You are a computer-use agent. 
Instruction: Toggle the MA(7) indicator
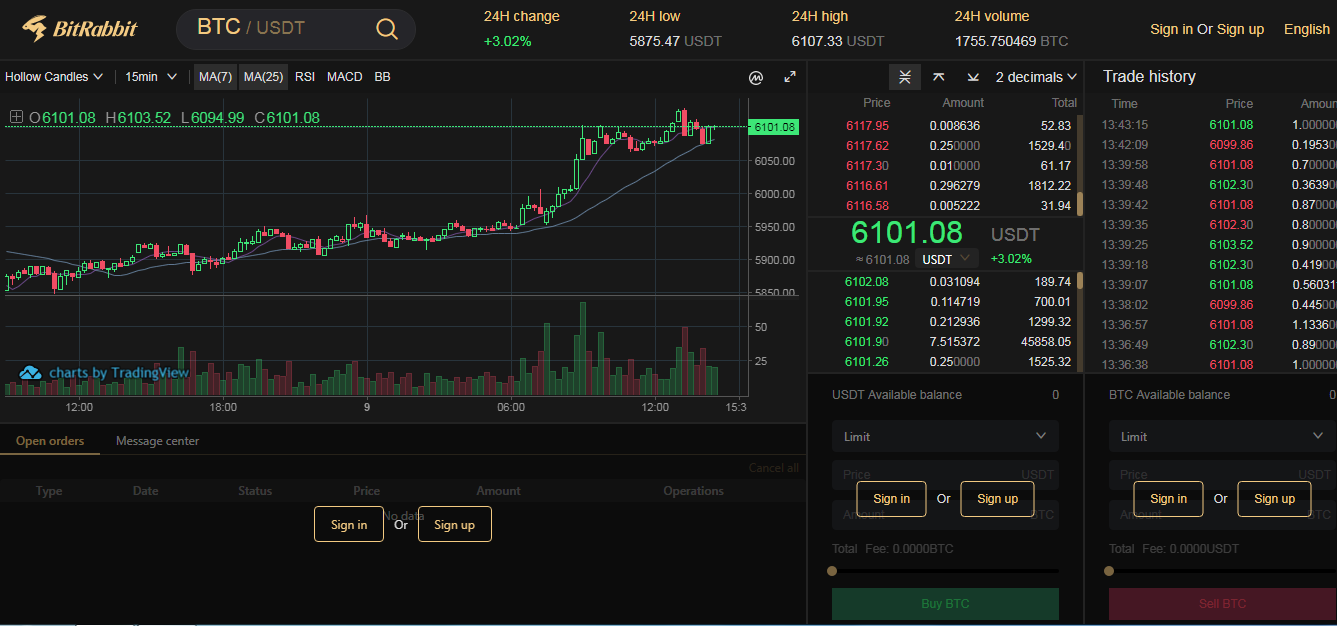[x=215, y=77]
